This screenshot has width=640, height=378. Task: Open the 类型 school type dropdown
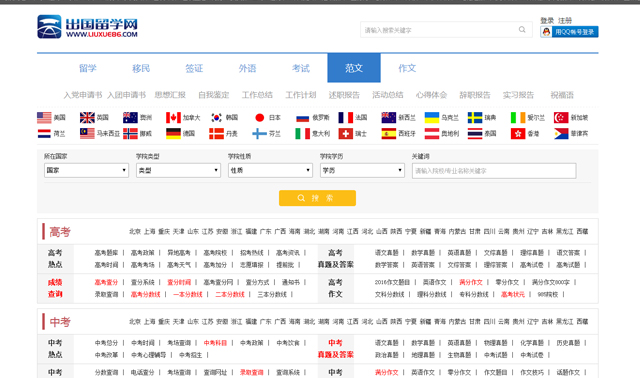[178, 170]
